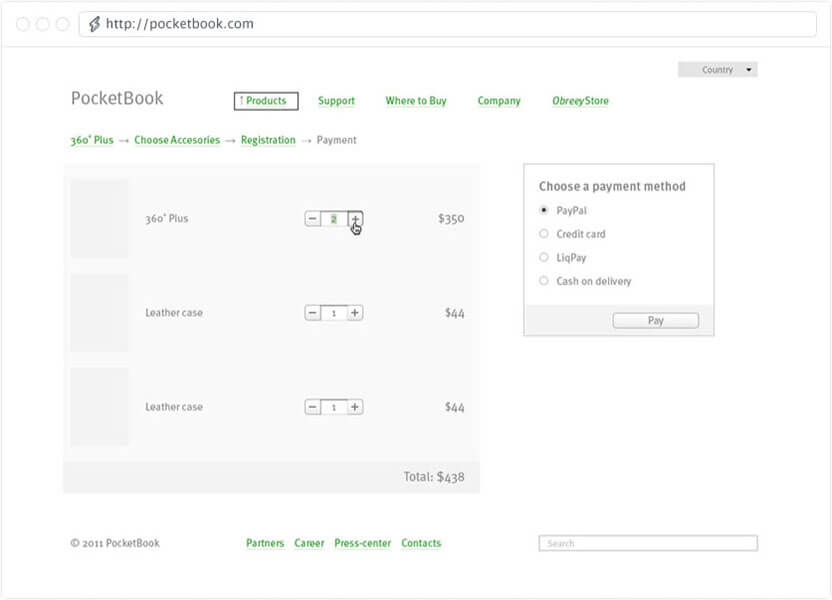Increase quantity of 360° Plus

click(355, 219)
